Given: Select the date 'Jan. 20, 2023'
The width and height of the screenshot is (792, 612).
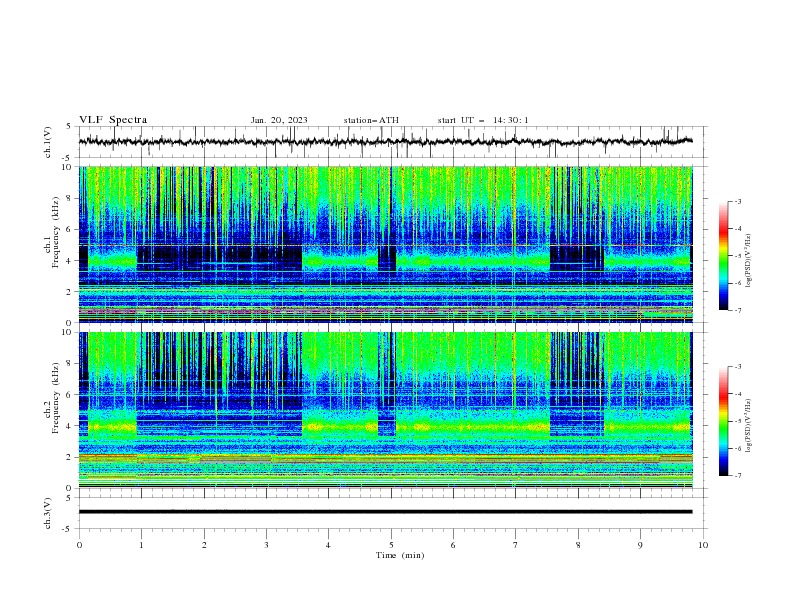Looking at the screenshot, I should (279, 120).
